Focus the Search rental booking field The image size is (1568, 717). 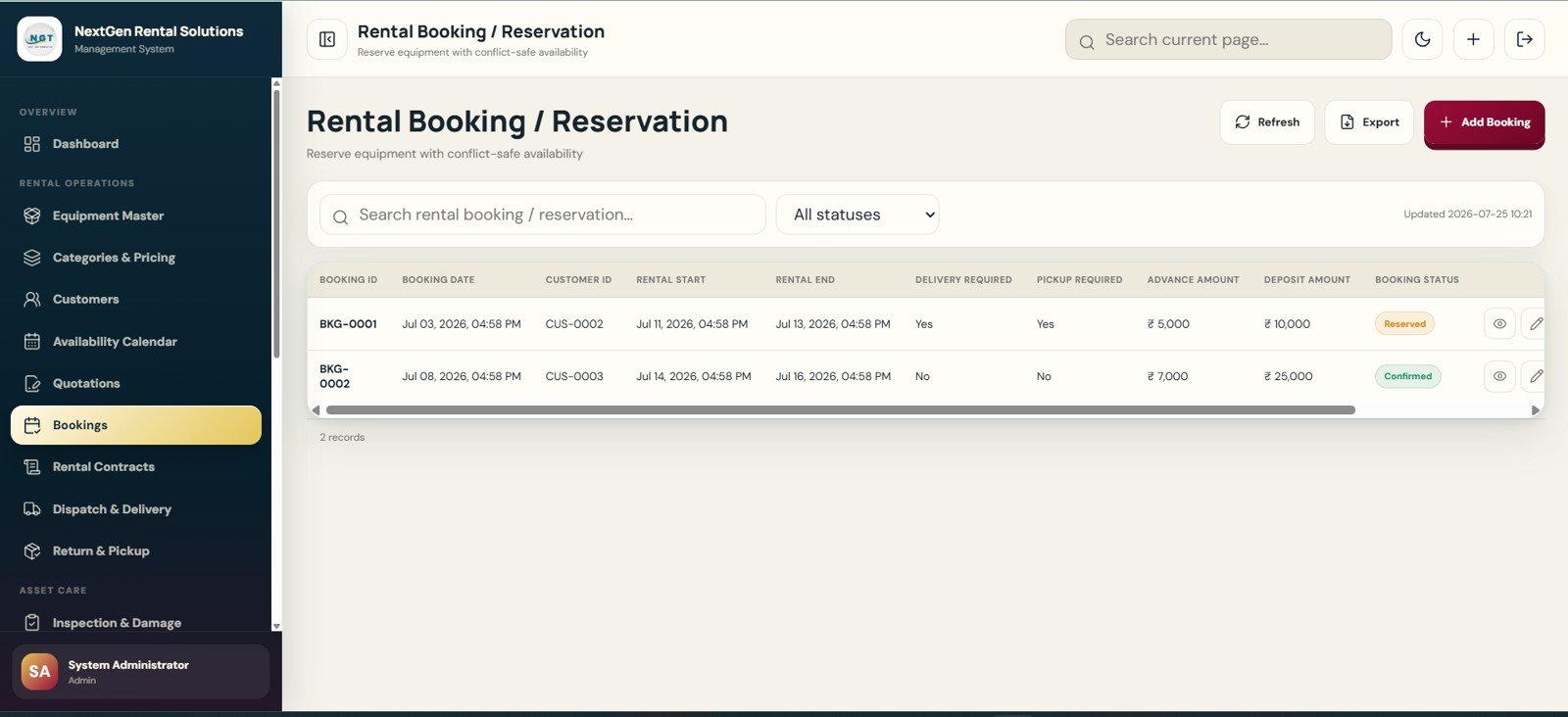pyautogui.click(x=543, y=215)
